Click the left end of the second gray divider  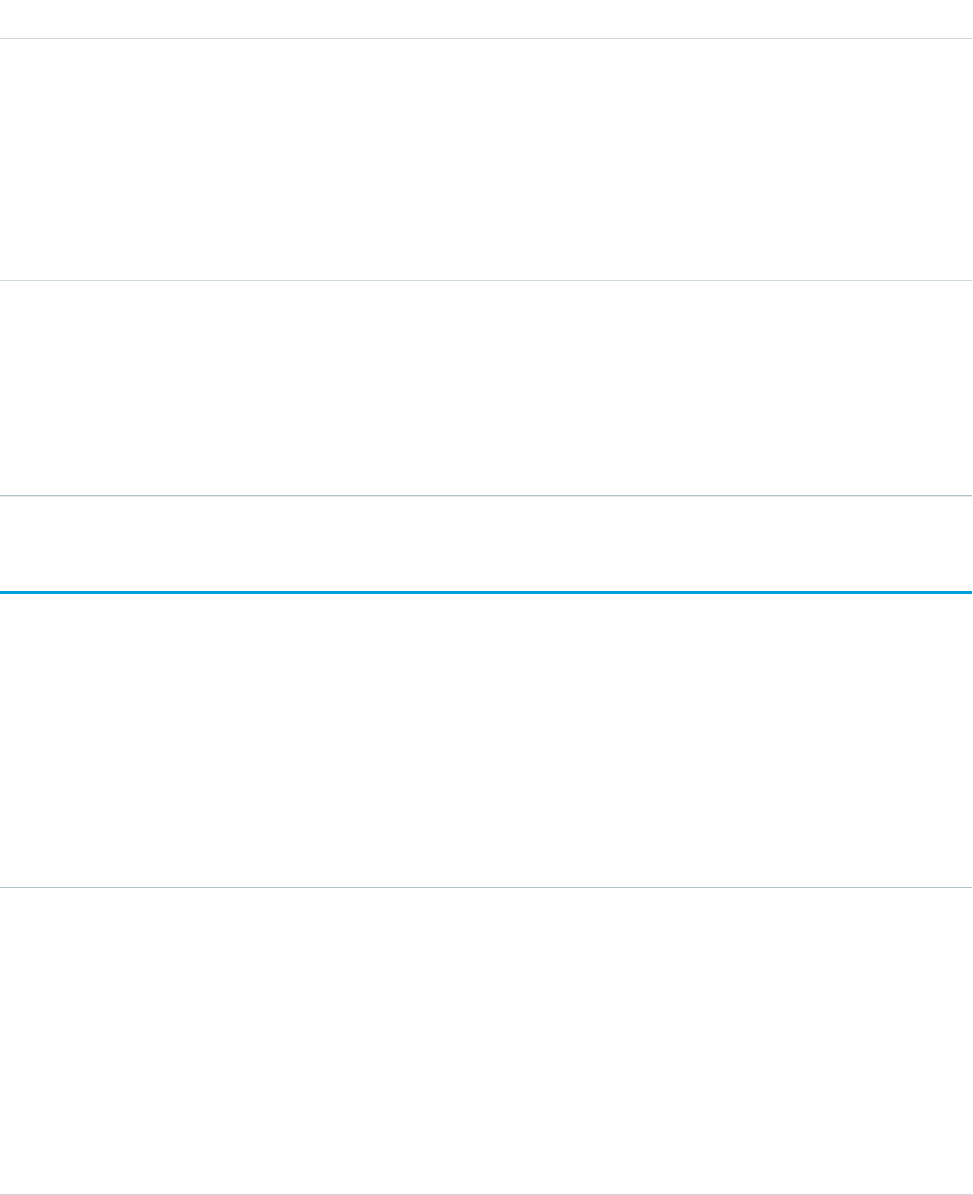pos(4,280)
